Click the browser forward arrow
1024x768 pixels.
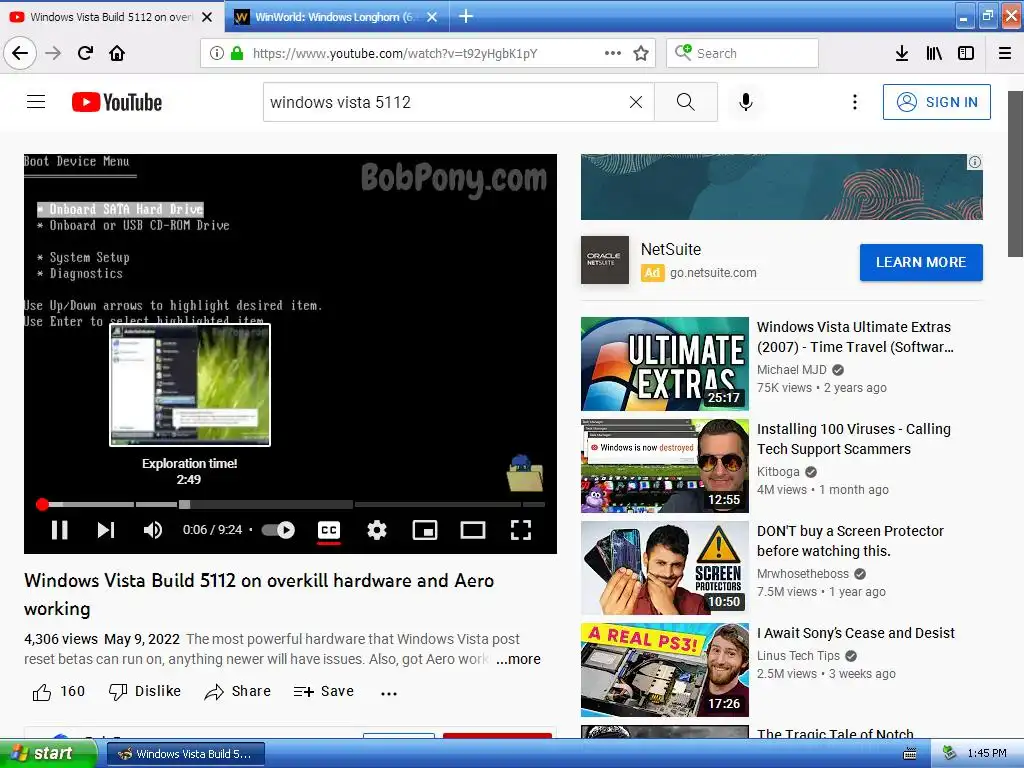click(x=53, y=53)
